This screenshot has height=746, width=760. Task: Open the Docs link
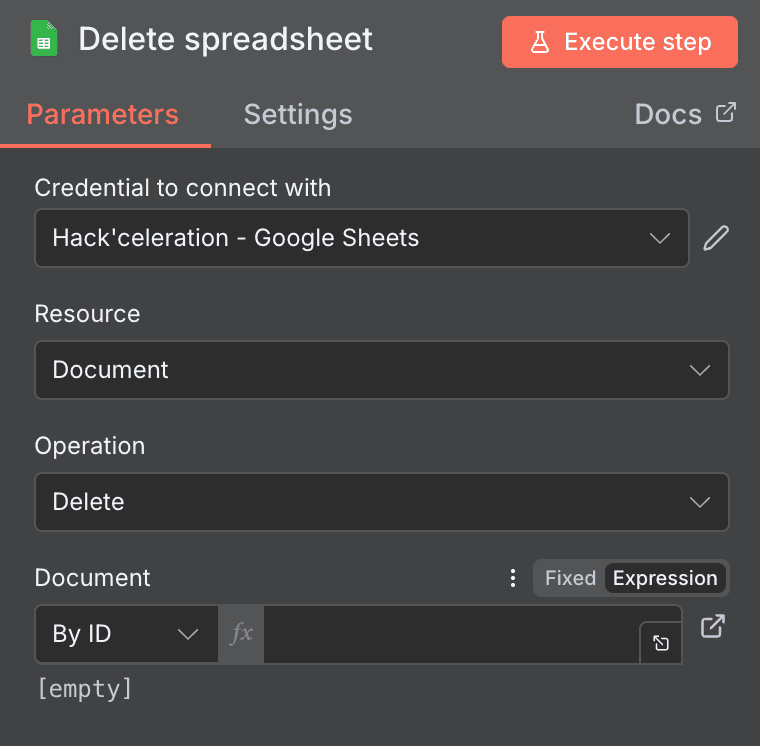coord(685,114)
